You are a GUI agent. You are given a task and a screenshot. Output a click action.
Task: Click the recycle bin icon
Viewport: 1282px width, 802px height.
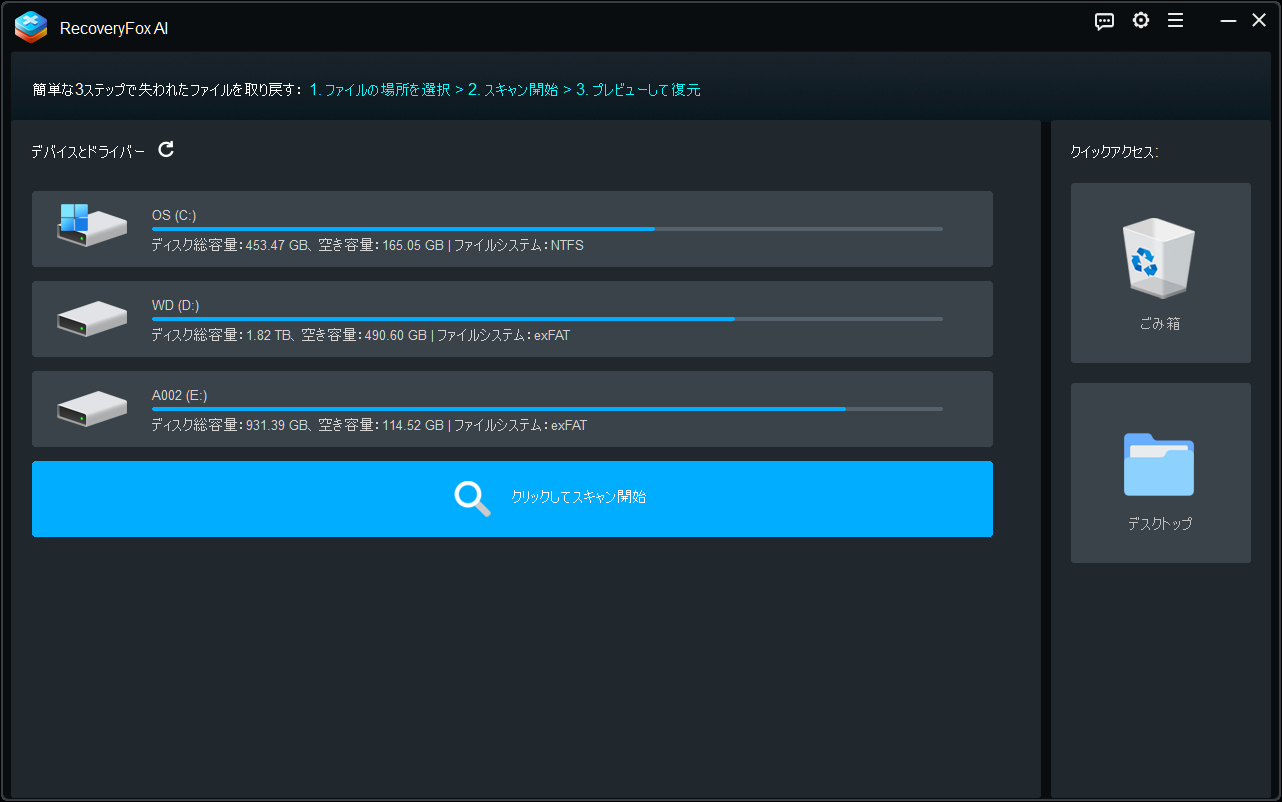1160,258
